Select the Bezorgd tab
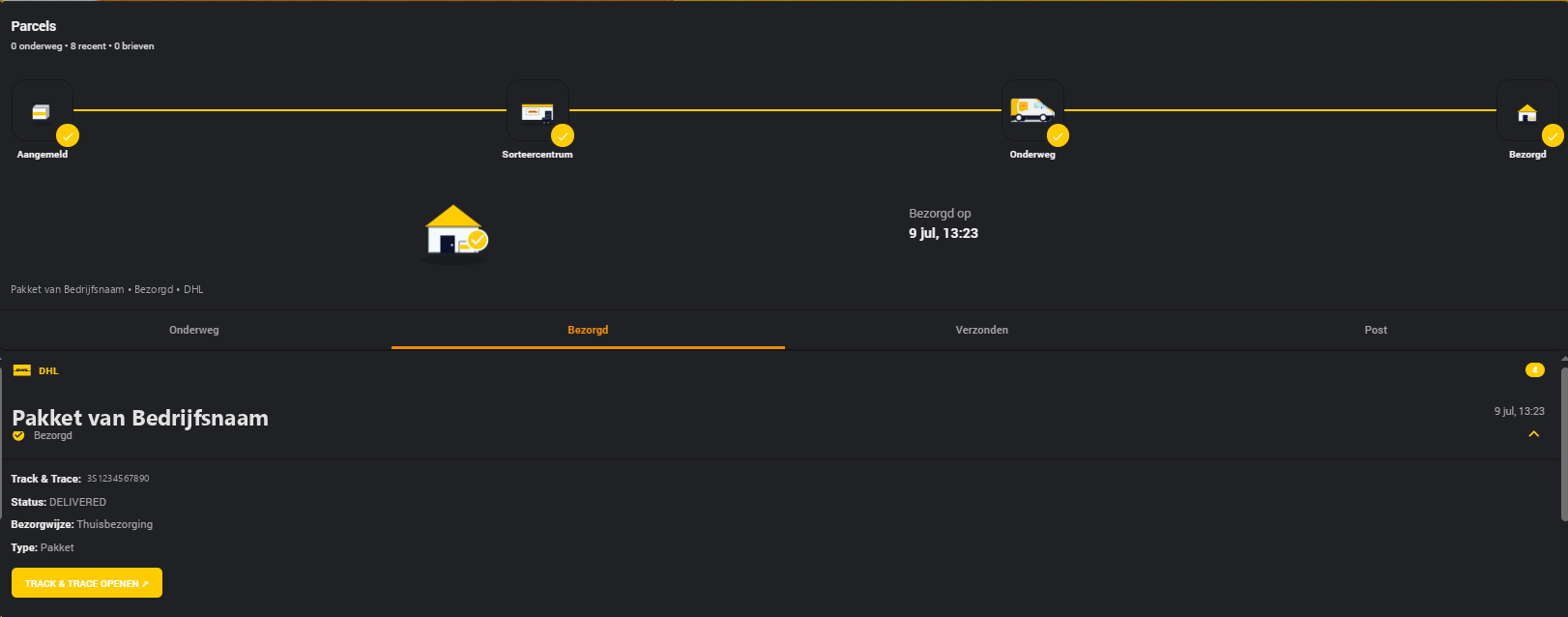Image resolution: width=1568 pixels, height=617 pixels. 588,330
